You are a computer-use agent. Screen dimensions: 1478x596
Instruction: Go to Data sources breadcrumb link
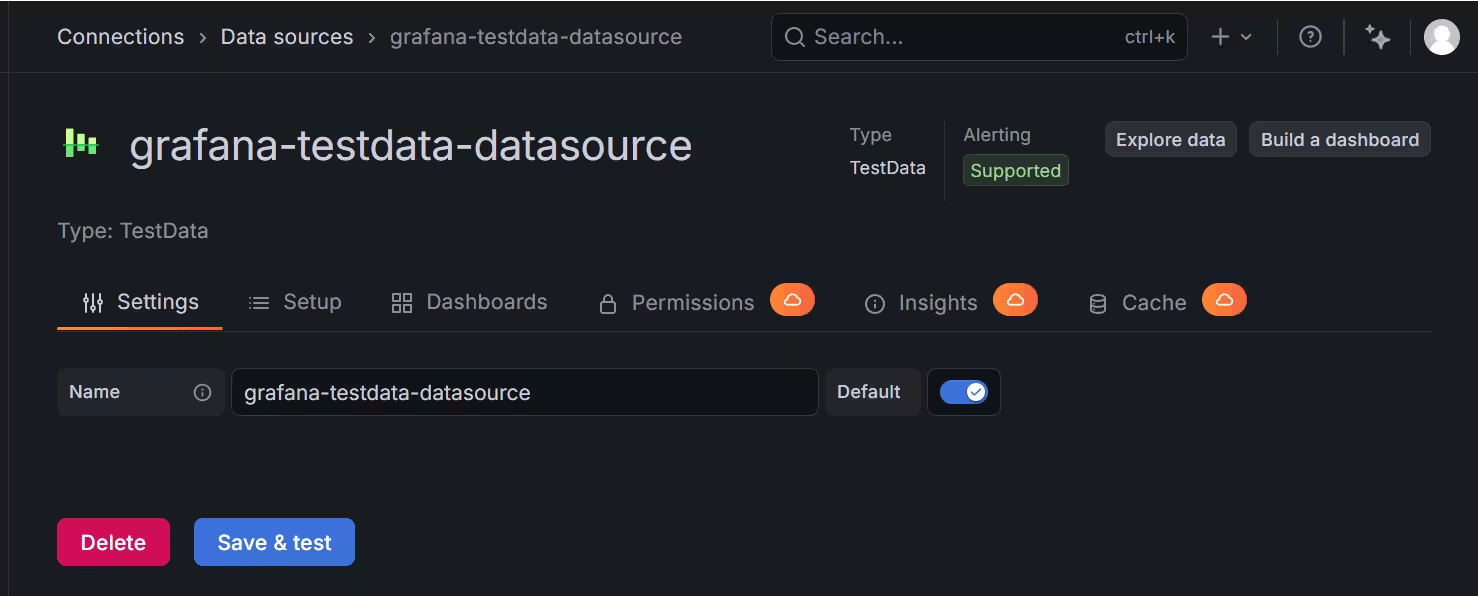coord(287,37)
